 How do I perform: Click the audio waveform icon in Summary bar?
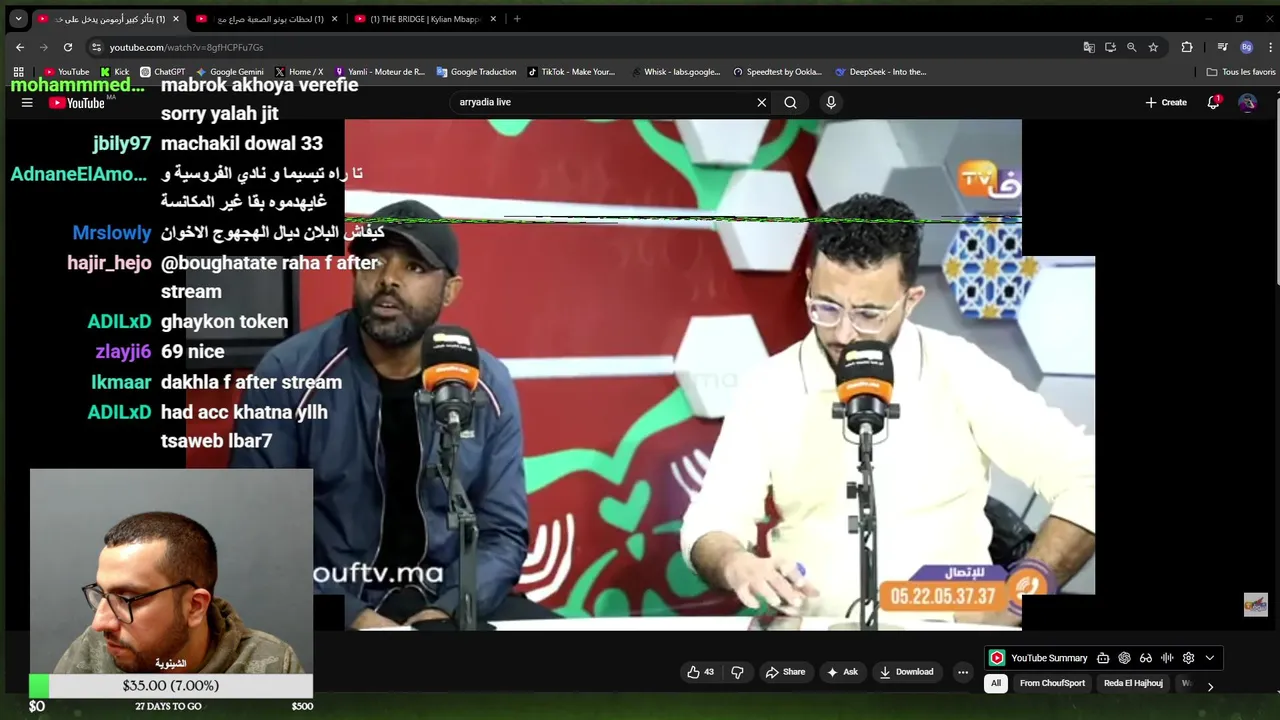(x=1167, y=658)
